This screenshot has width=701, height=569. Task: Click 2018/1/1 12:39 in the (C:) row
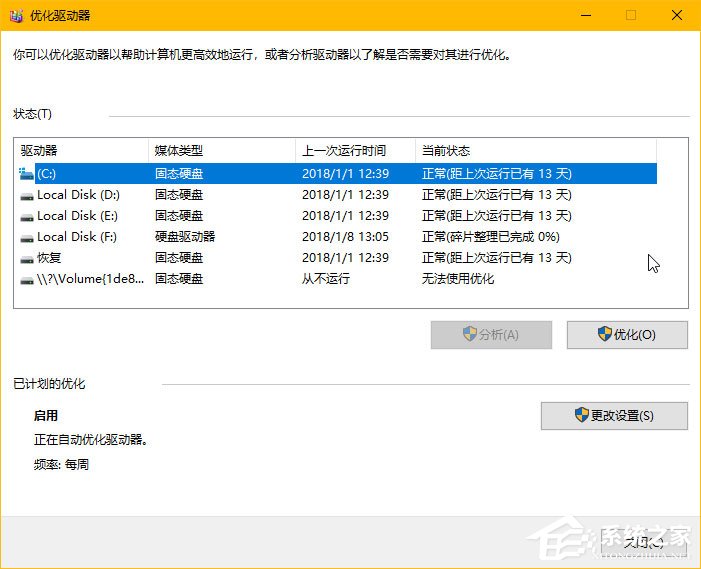(x=346, y=174)
